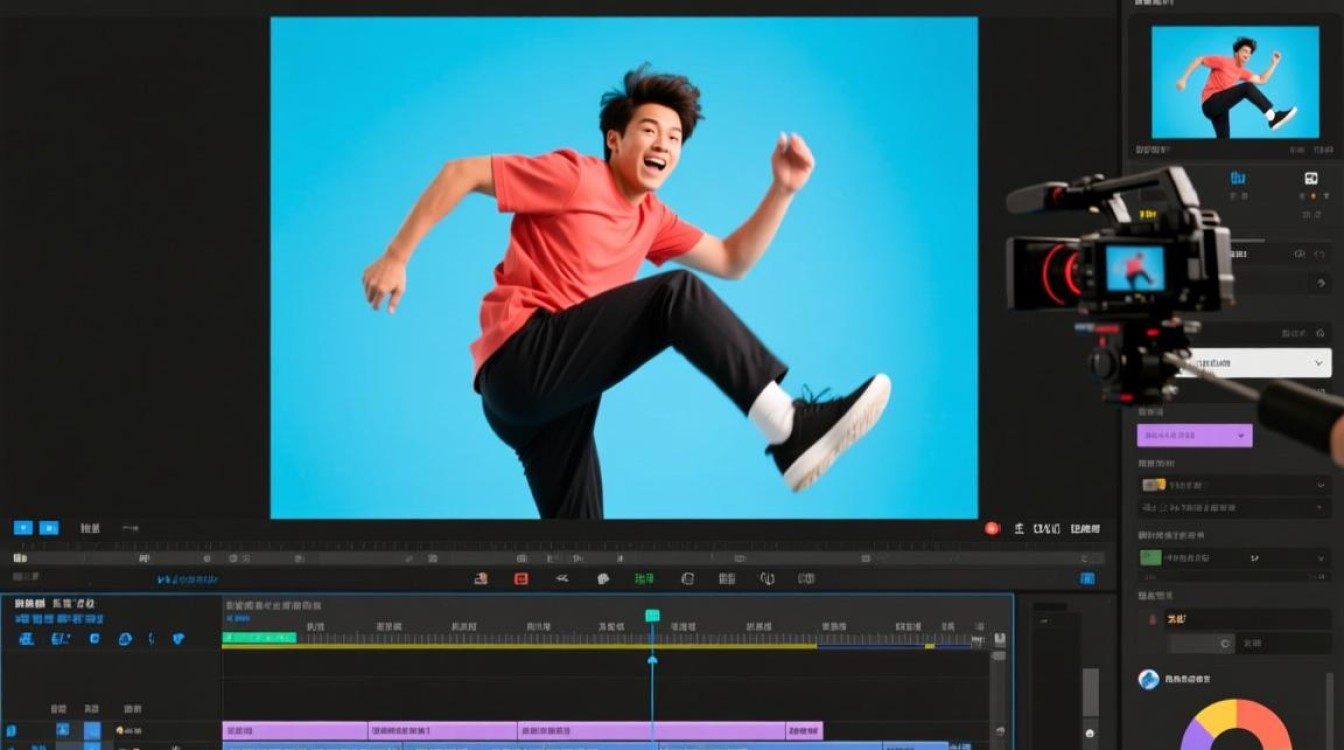Click the blue round icon above the color wheel
1344x750 pixels.
[1148, 680]
